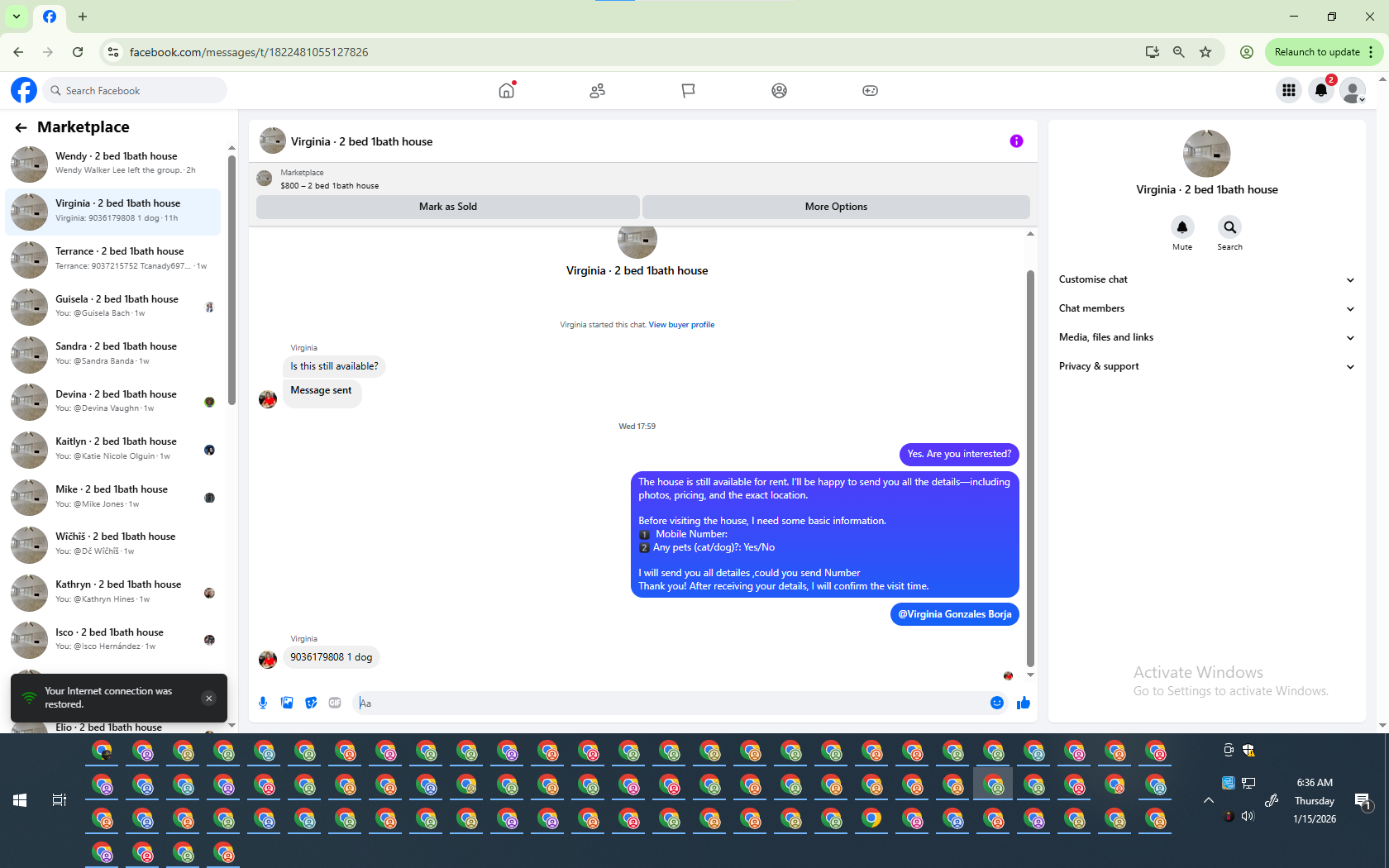This screenshot has height=868, width=1389.
Task: Open the Facebook apps menu grid icon
Action: coord(1289,91)
